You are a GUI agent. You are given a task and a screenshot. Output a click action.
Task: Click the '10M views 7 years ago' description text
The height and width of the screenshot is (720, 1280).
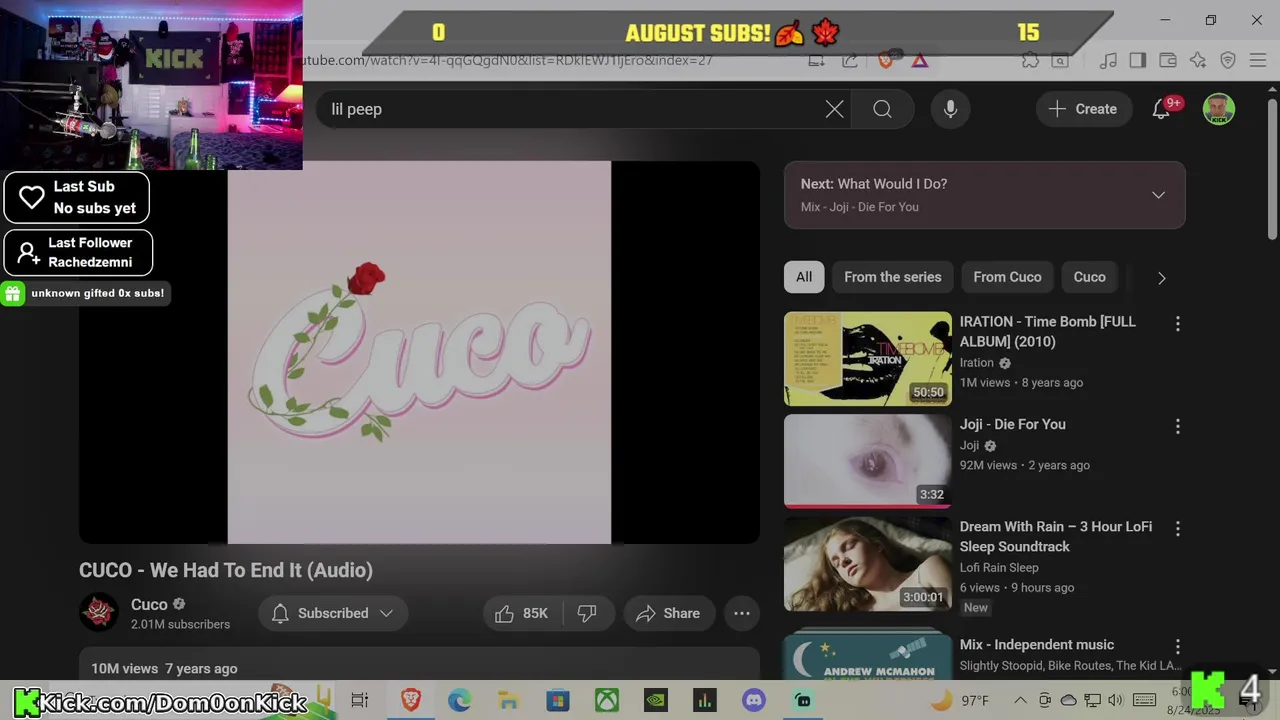click(x=164, y=668)
